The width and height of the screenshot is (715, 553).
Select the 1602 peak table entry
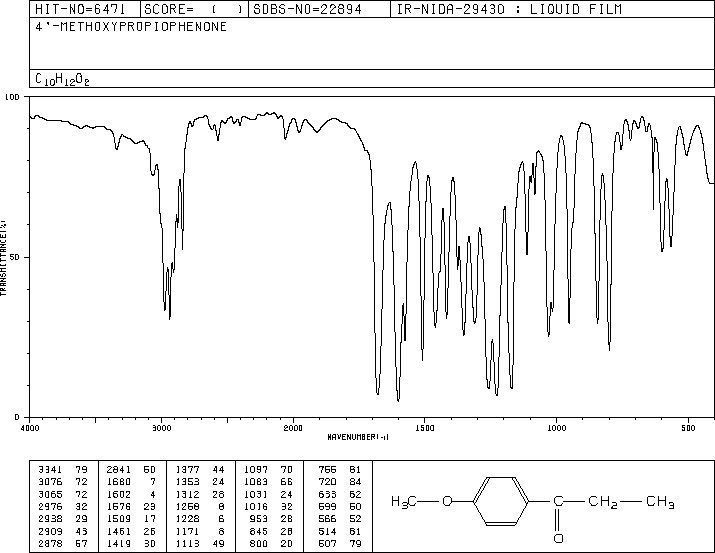[x=131, y=494]
